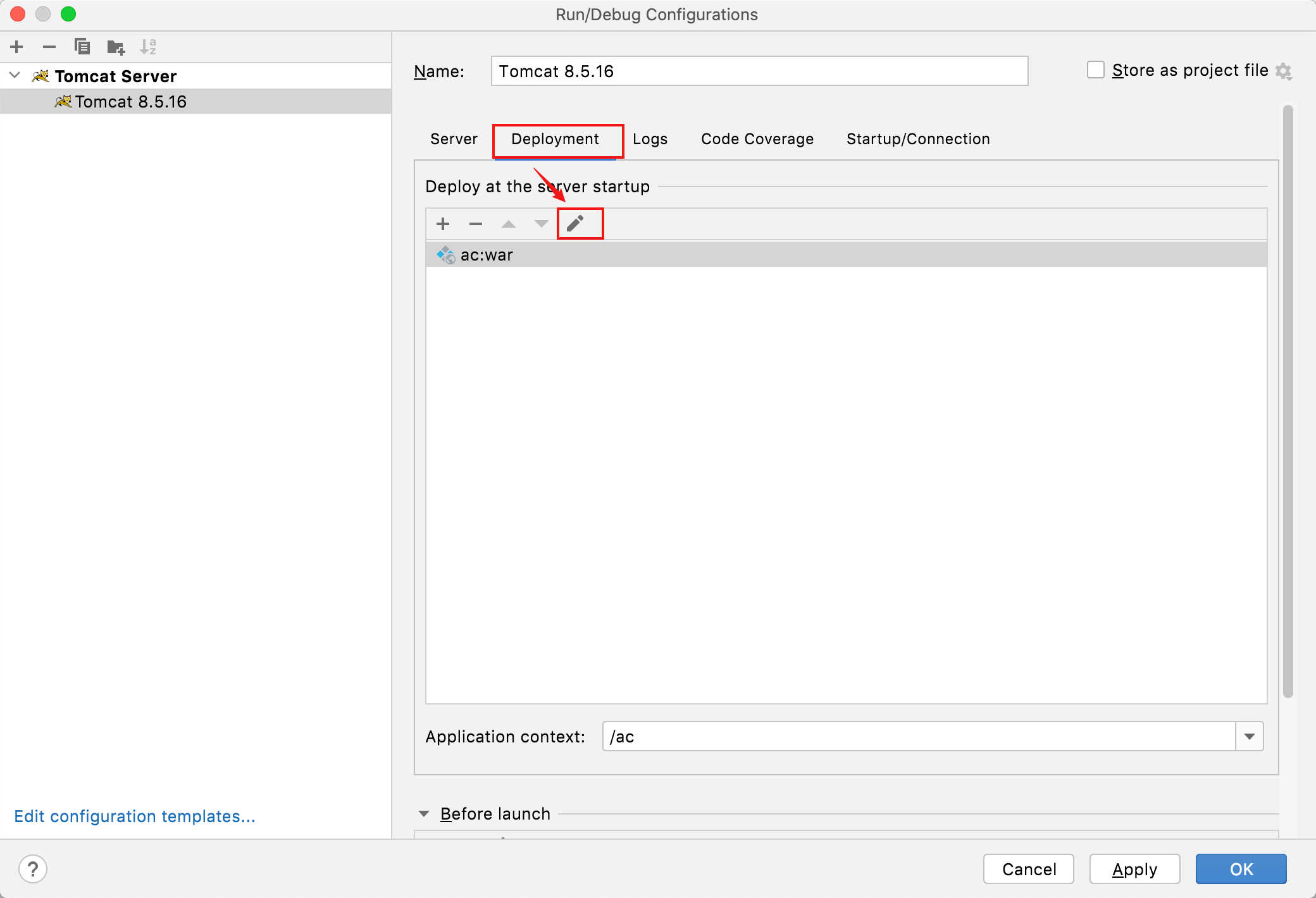Edit the selected artifact with pencil icon
The width and height of the screenshot is (1316, 898).
coord(575,224)
